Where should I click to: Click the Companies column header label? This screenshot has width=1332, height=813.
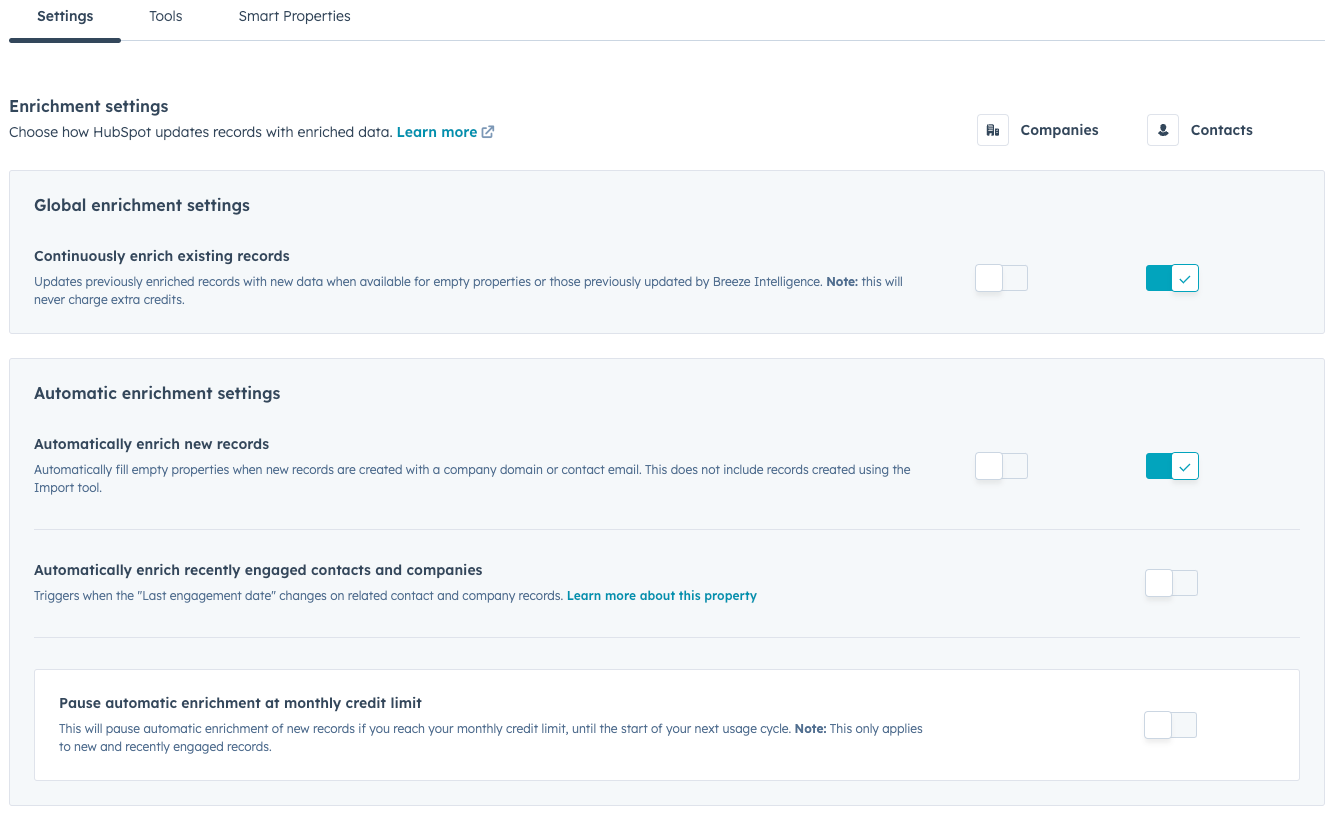pos(1059,129)
